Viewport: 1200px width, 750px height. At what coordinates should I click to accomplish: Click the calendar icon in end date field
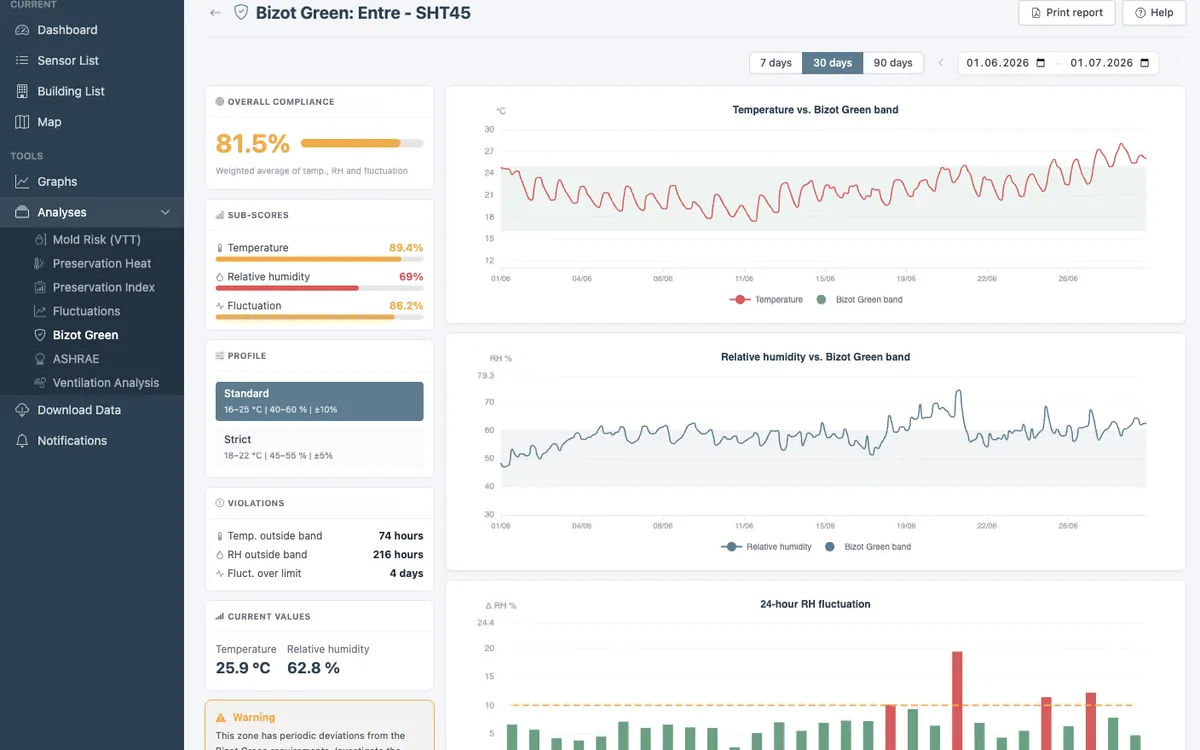coord(1145,63)
